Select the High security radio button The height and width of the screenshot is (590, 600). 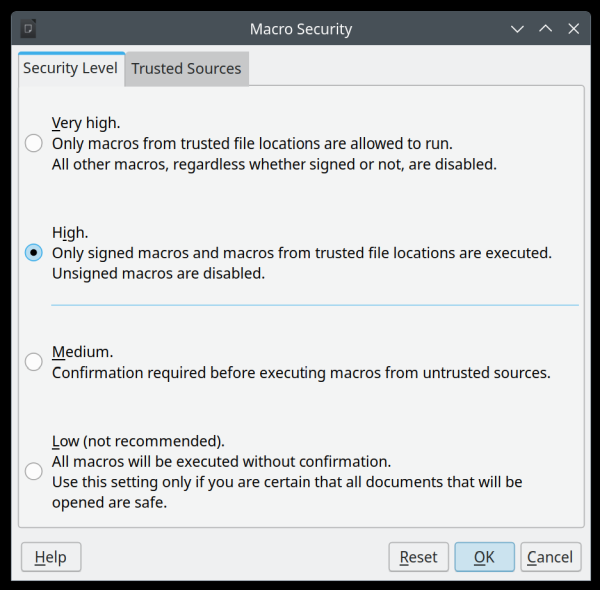[34, 253]
